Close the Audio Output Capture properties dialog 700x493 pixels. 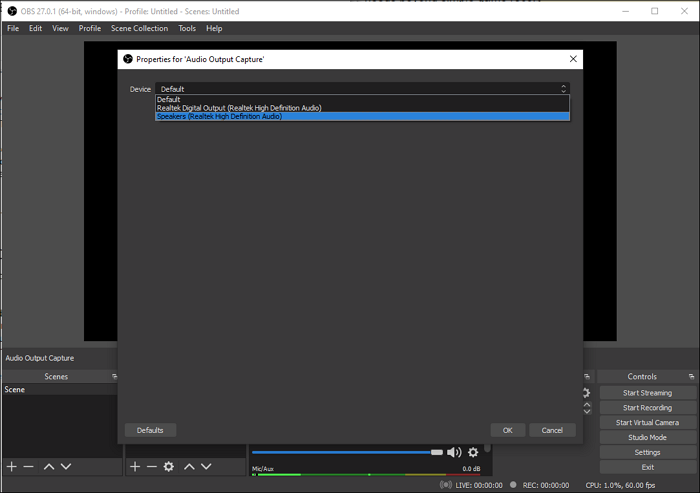(573, 59)
